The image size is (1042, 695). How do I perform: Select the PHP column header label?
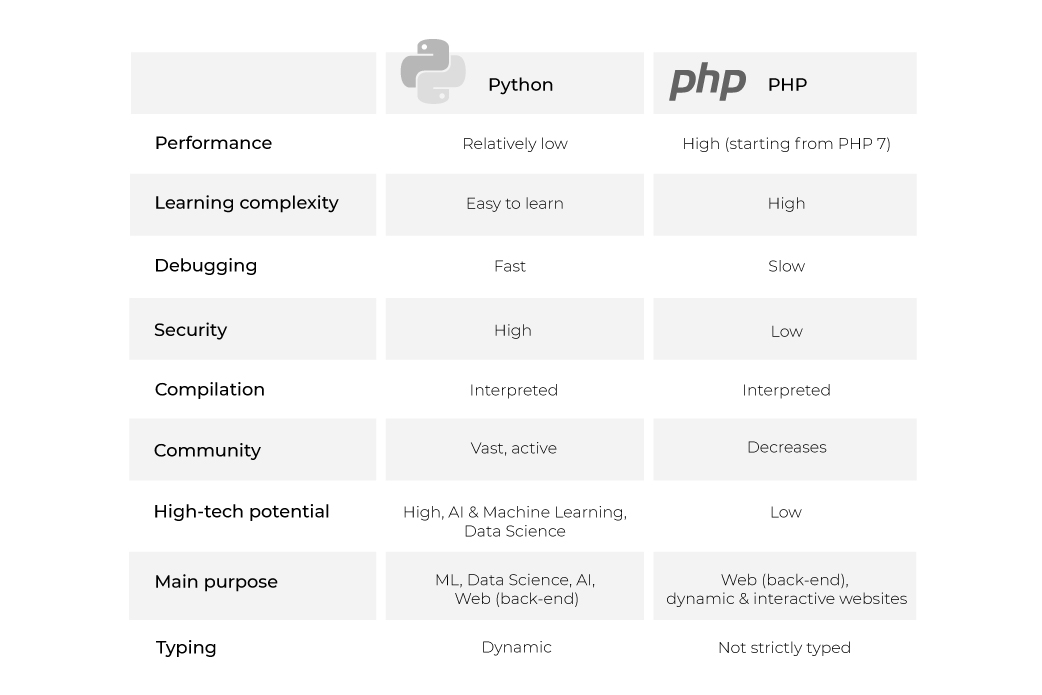(787, 84)
